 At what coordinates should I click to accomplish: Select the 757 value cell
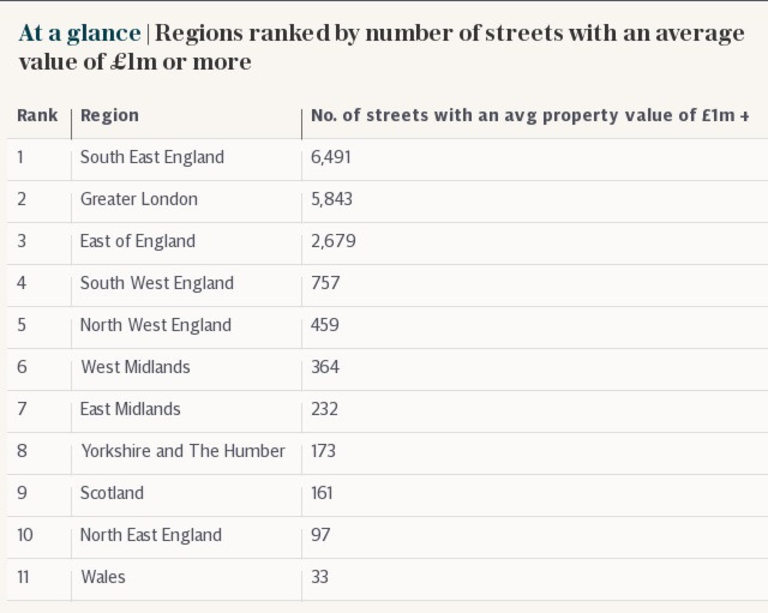326,283
